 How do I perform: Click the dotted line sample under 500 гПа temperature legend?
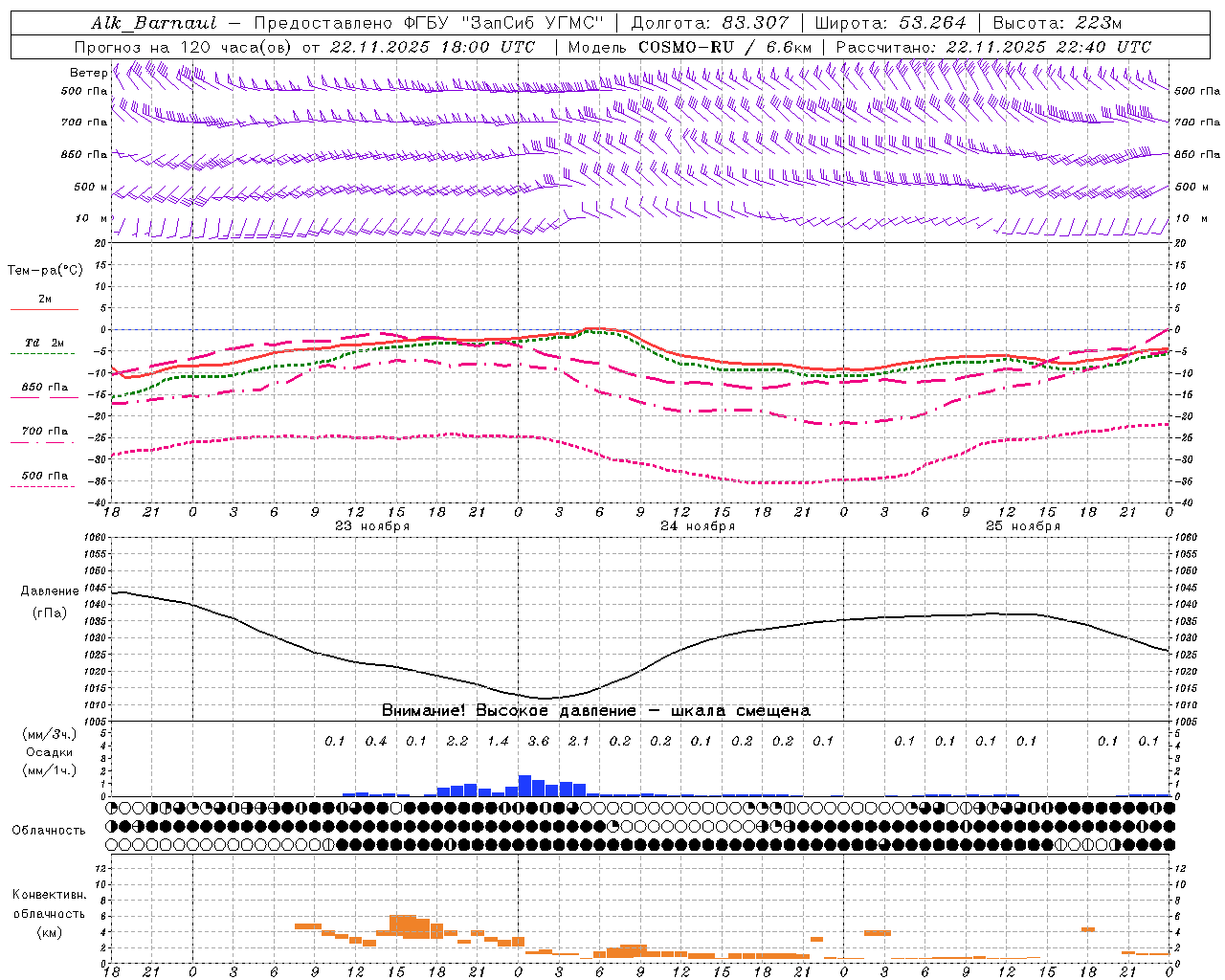pos(42,486)
